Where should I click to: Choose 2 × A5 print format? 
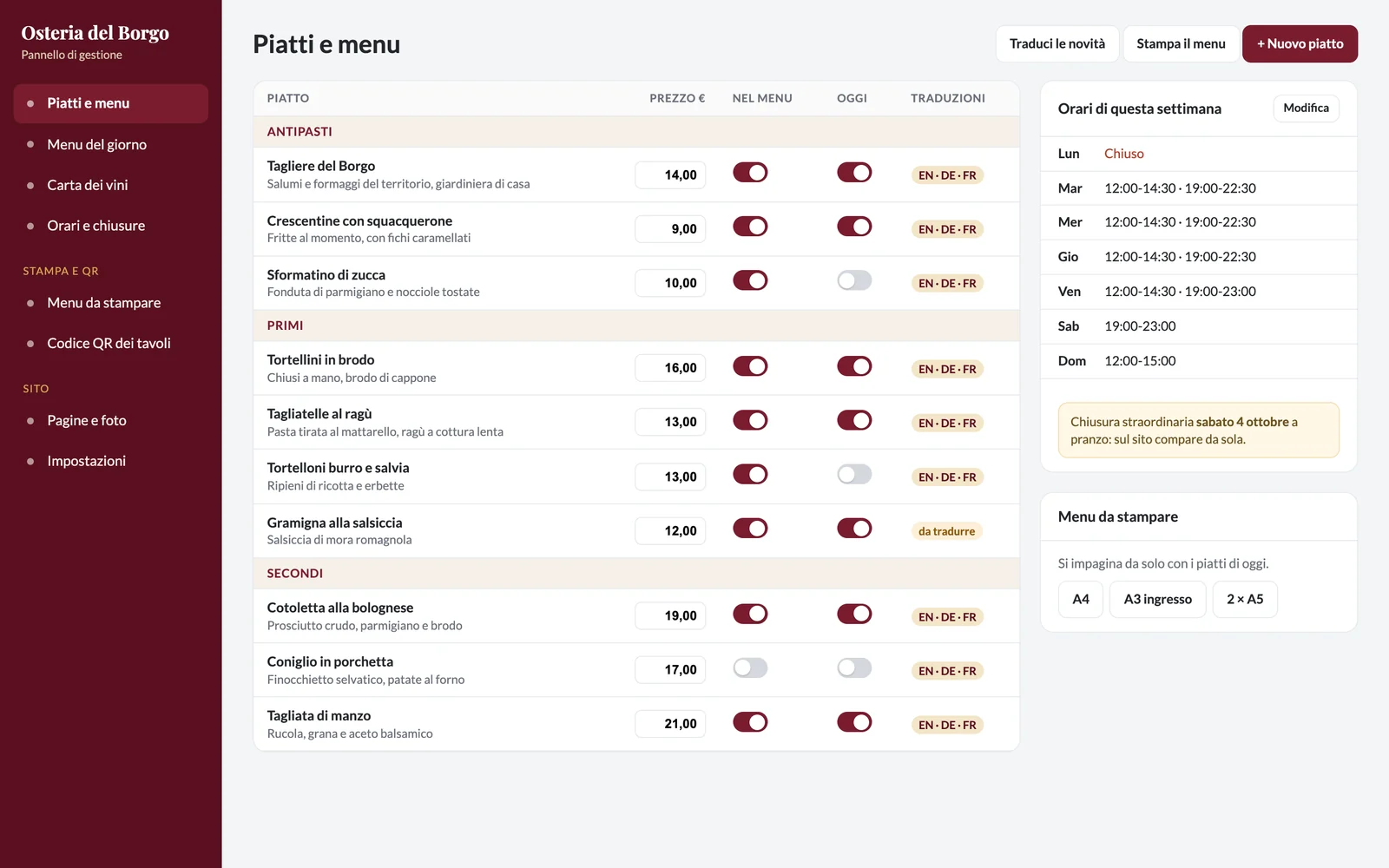1245,599
